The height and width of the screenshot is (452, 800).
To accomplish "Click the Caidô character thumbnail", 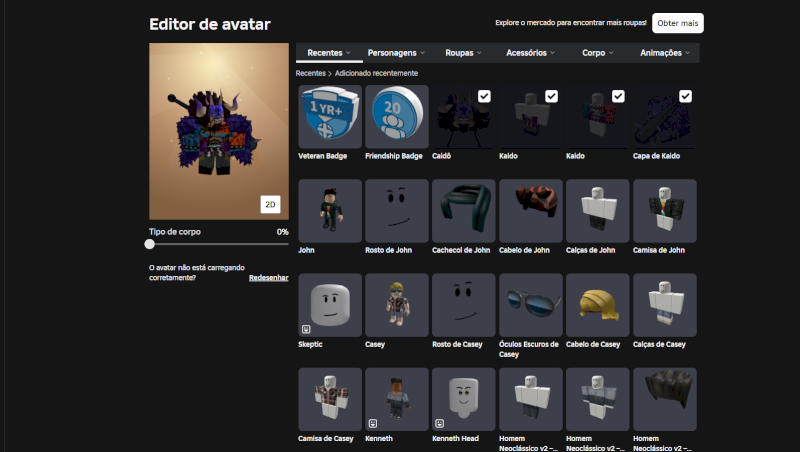I will coord(463,117).
